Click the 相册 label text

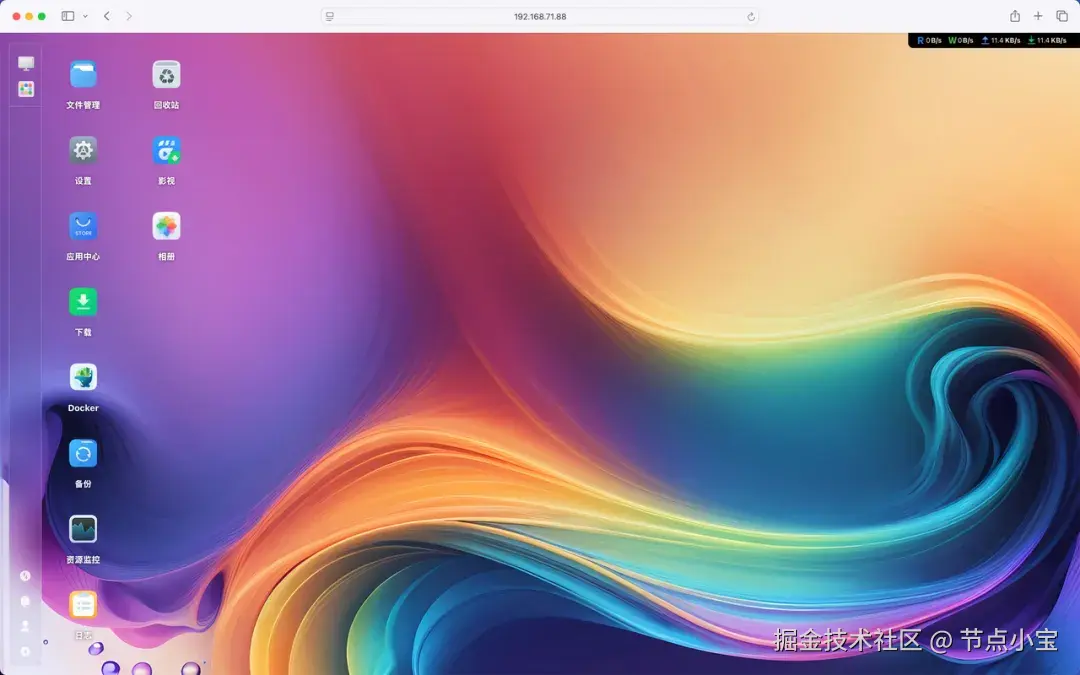click(167, 256)
